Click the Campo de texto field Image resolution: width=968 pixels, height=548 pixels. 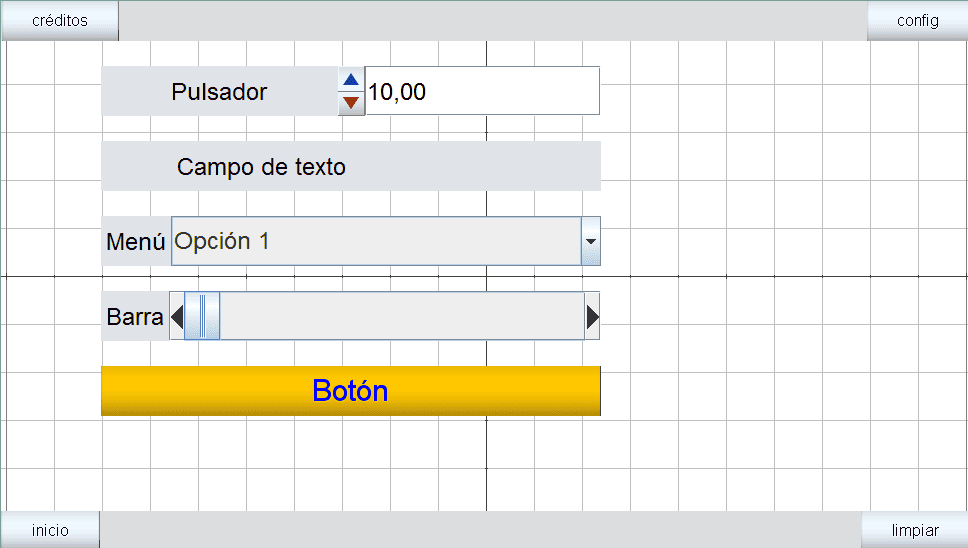tap(351, 167)
